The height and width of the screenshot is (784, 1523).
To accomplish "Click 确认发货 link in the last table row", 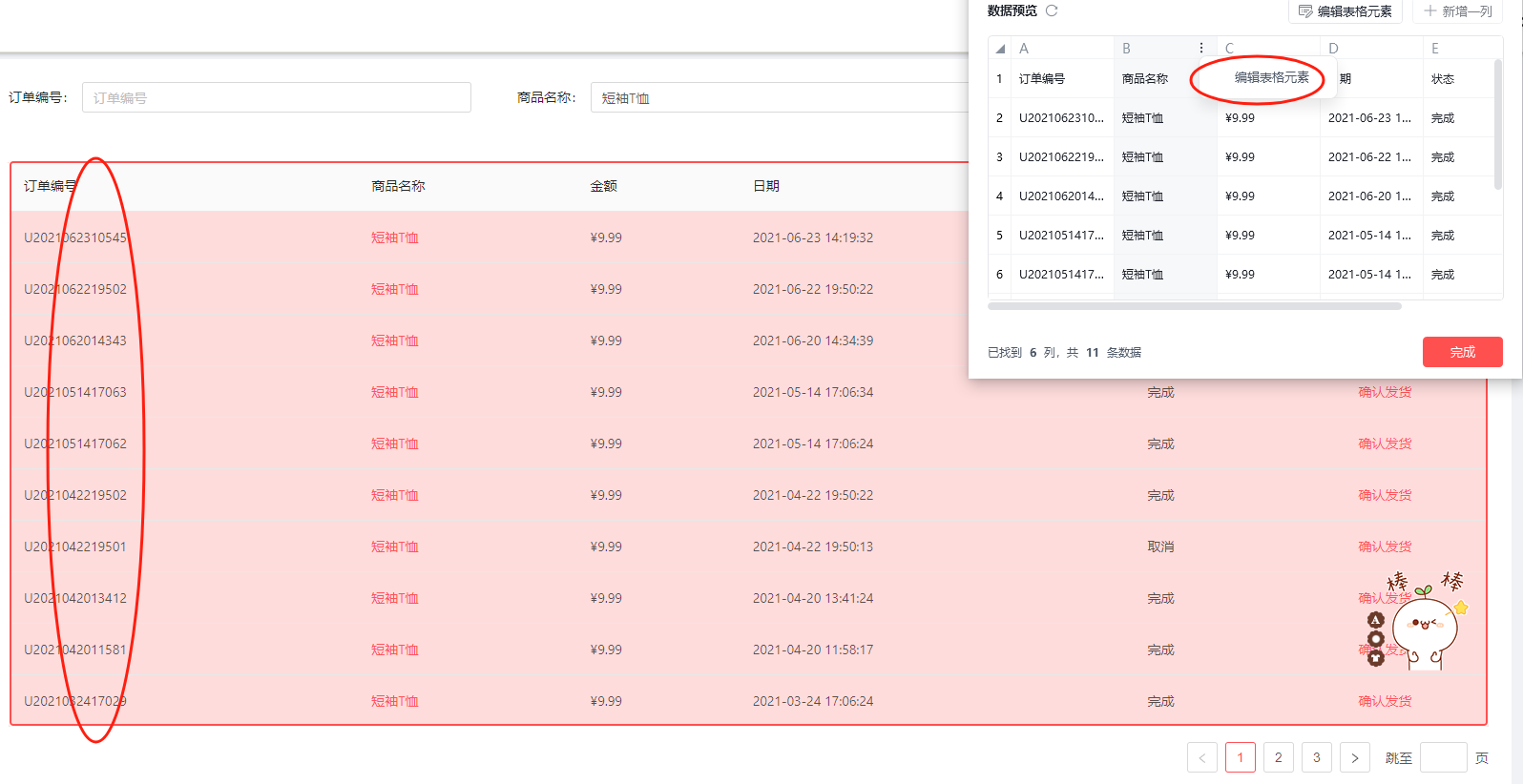I will (1384, 701).
